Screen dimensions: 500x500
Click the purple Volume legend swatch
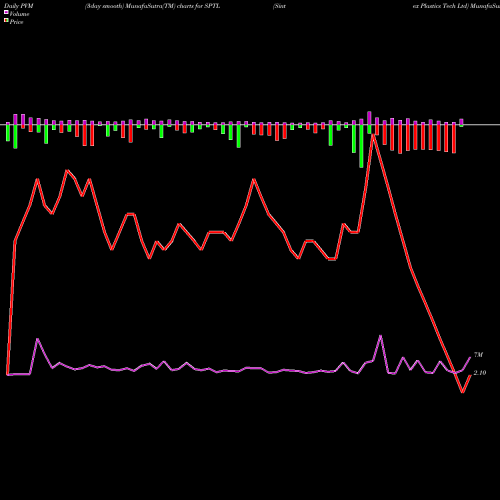[6, 12]
